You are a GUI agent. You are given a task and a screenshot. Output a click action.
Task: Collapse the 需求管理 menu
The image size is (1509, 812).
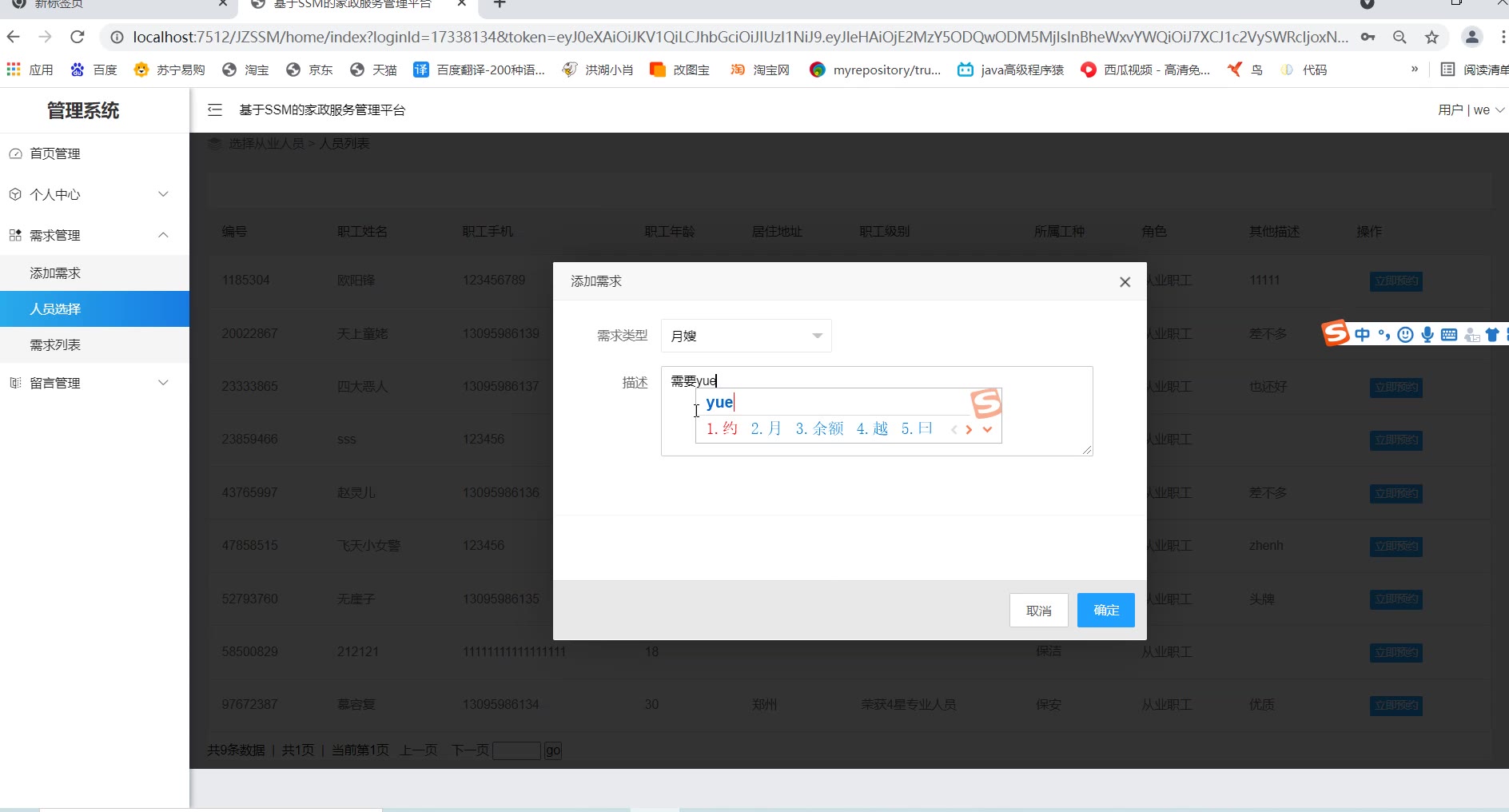pyautogui.click(x=94, y=235)
